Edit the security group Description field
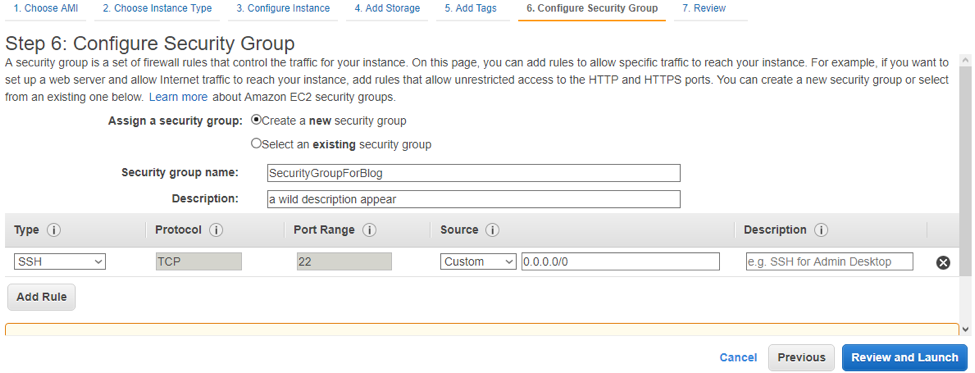975x373 pixels. click(x=473, y=199)
